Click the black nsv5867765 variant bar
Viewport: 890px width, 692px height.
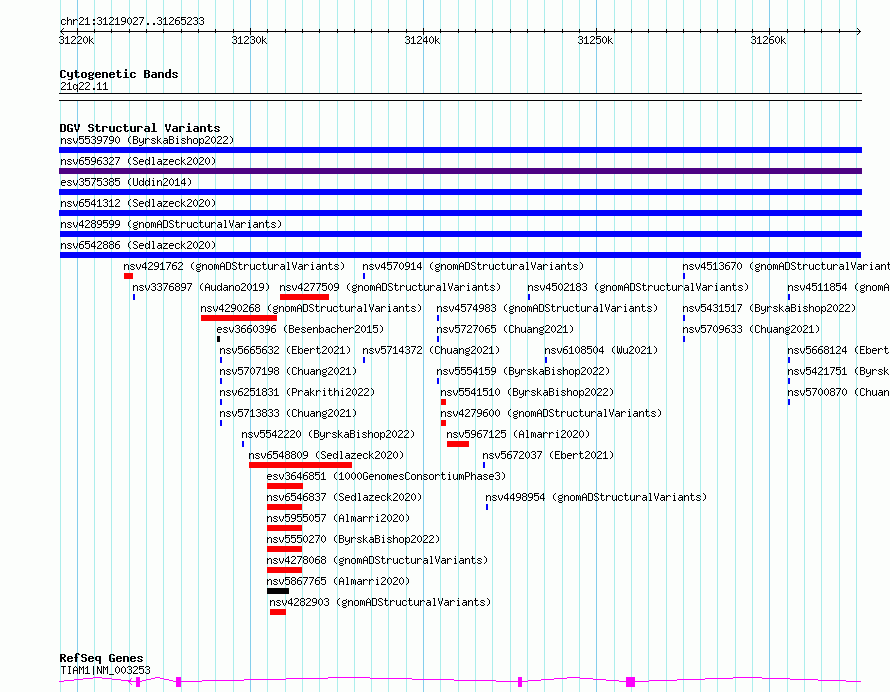pyautogui.click(x=278, y=591)
